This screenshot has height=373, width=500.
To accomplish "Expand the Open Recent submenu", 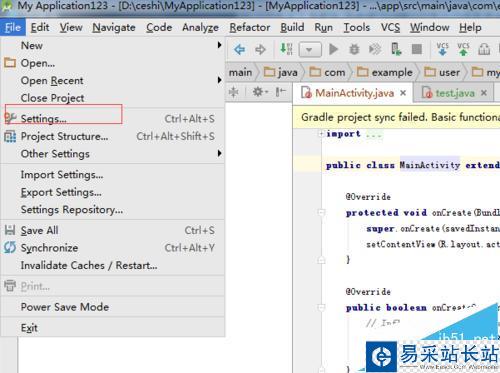I will click(113, 80).
